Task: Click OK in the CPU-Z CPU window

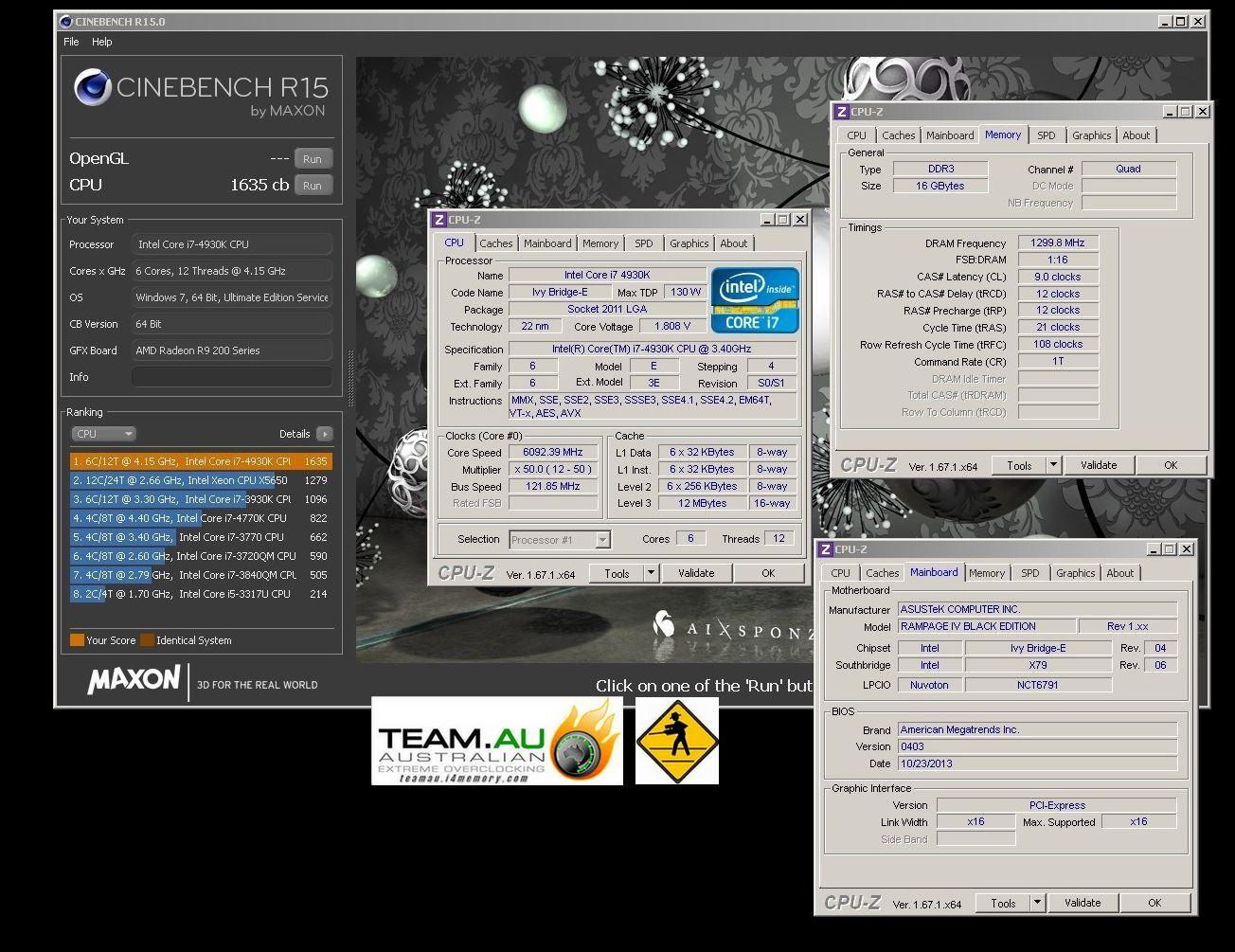Action: tap(768, 573)
